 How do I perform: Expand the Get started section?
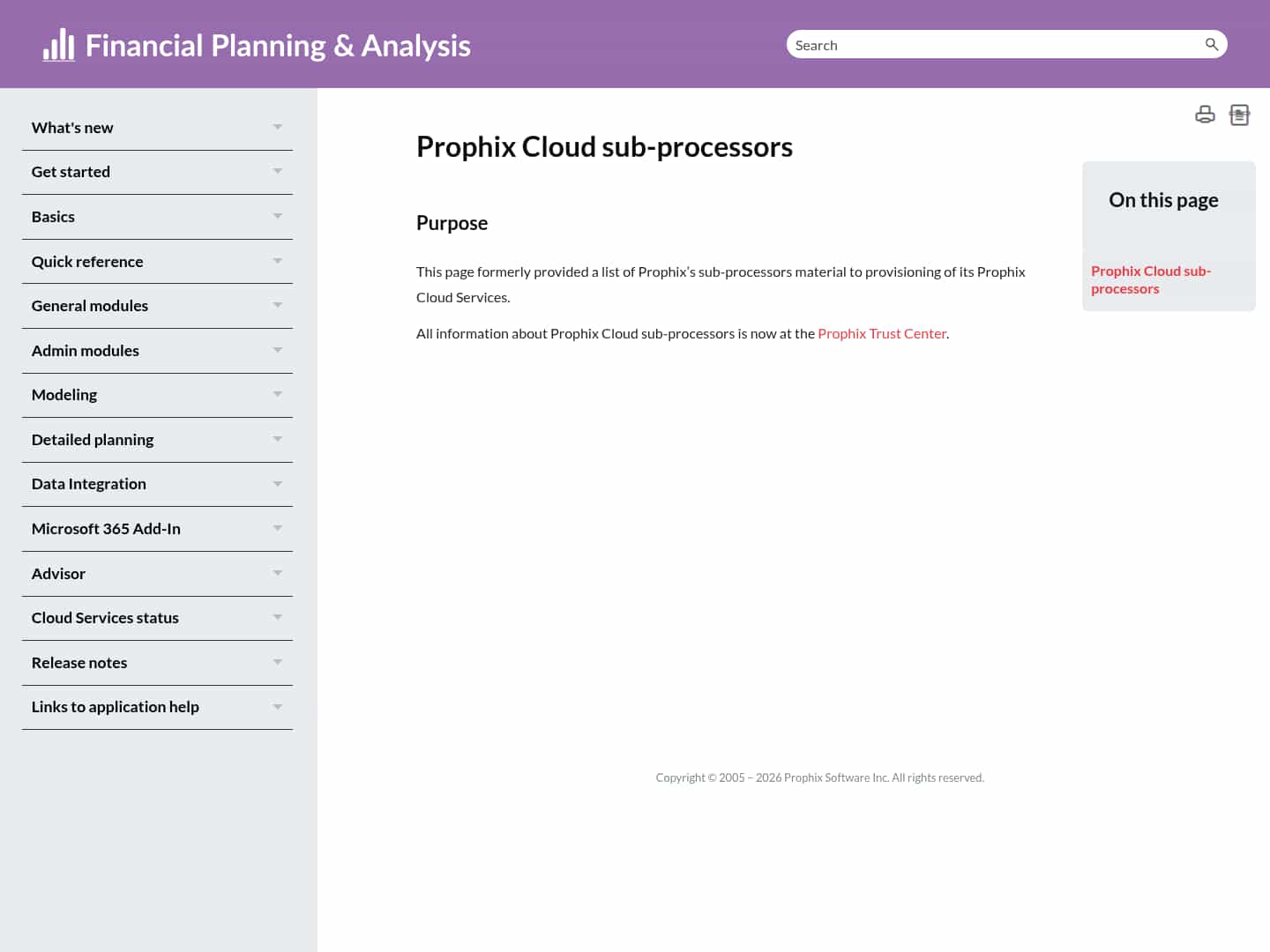point(277,171)
